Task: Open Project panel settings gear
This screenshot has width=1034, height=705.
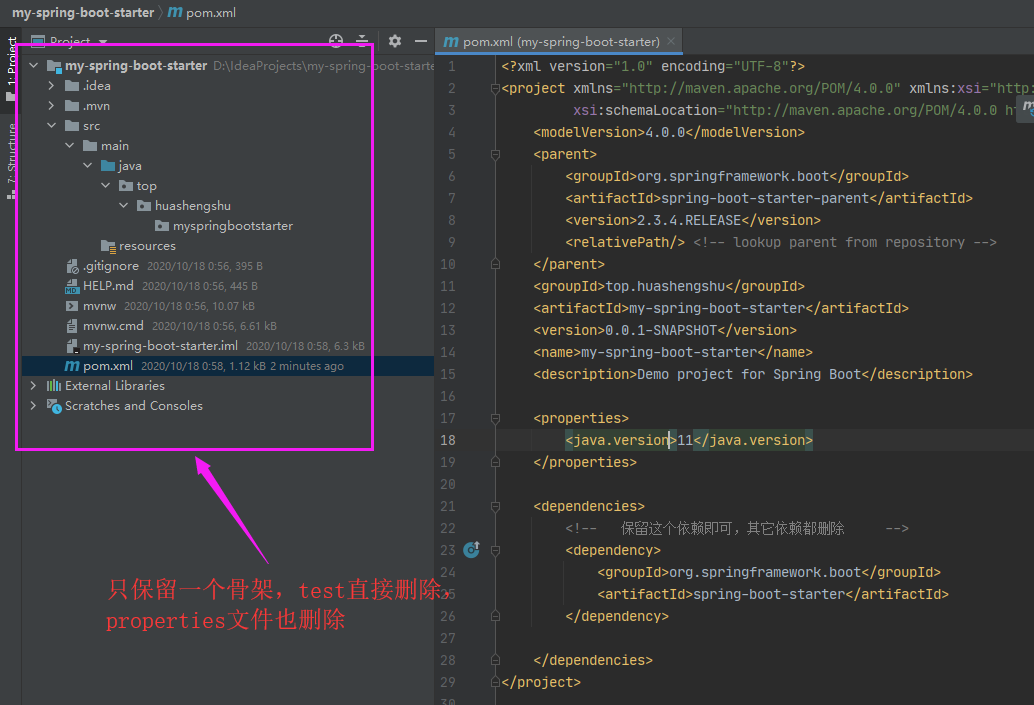Action: tap(394, 41)
